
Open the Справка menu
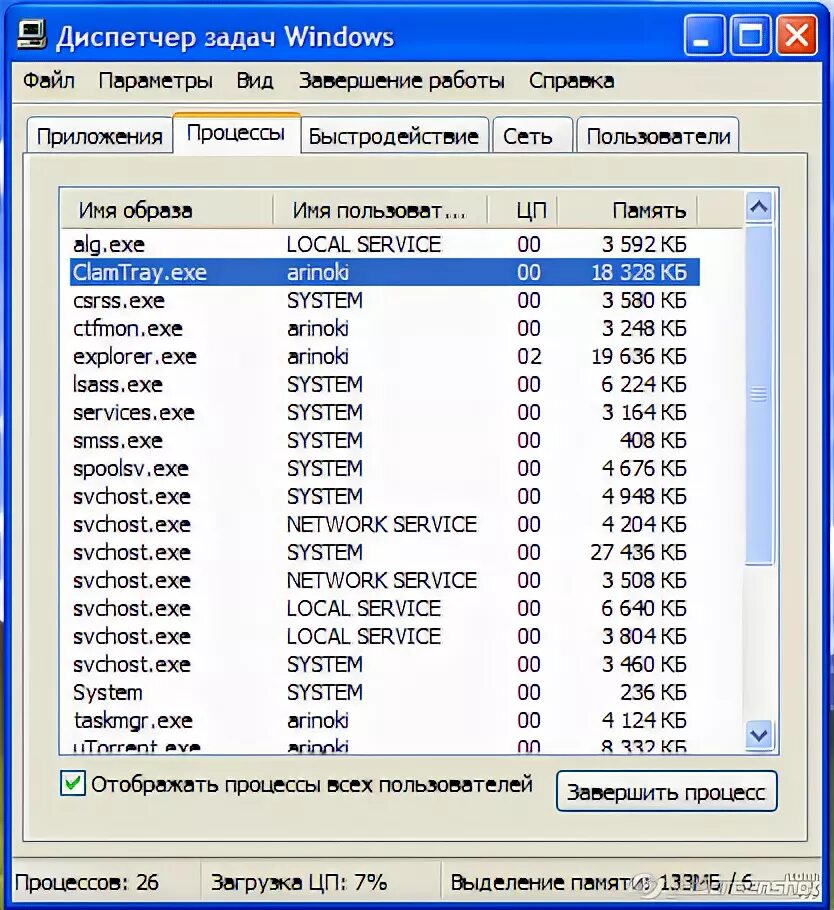tap(571, 81)
